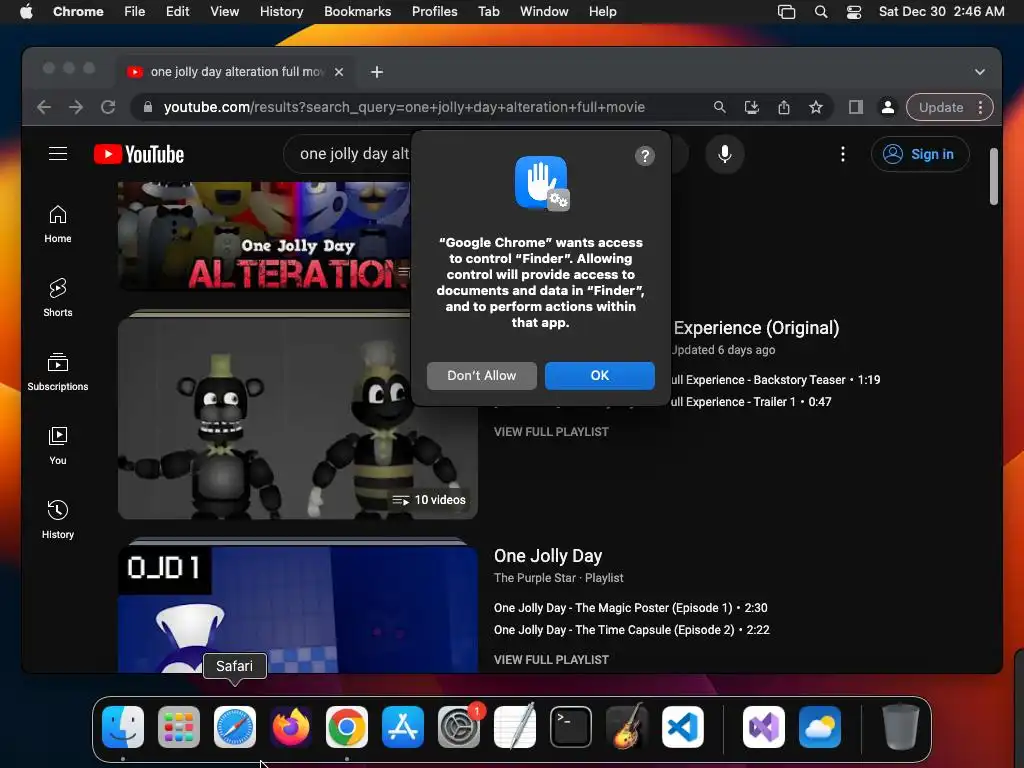This screenshot has width=1024, height=768.
Task: Open the You section in sidebar
Action: click(x=57, y=445)
